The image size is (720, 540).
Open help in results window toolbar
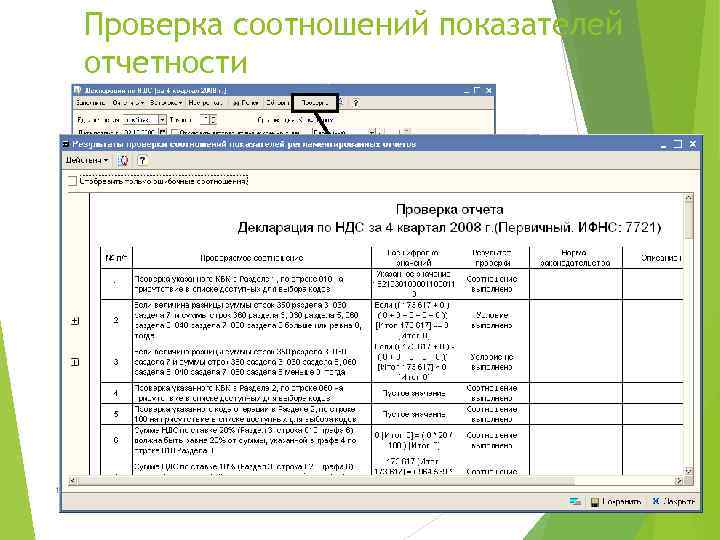142,160
